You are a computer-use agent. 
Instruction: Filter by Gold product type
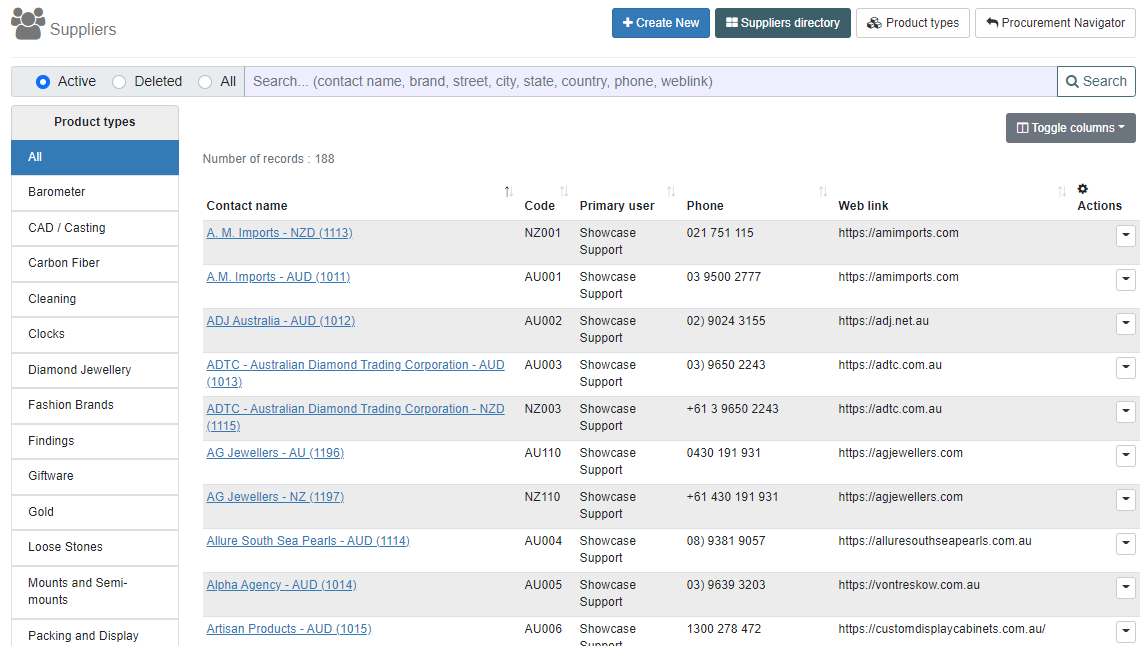pos(95,512)
